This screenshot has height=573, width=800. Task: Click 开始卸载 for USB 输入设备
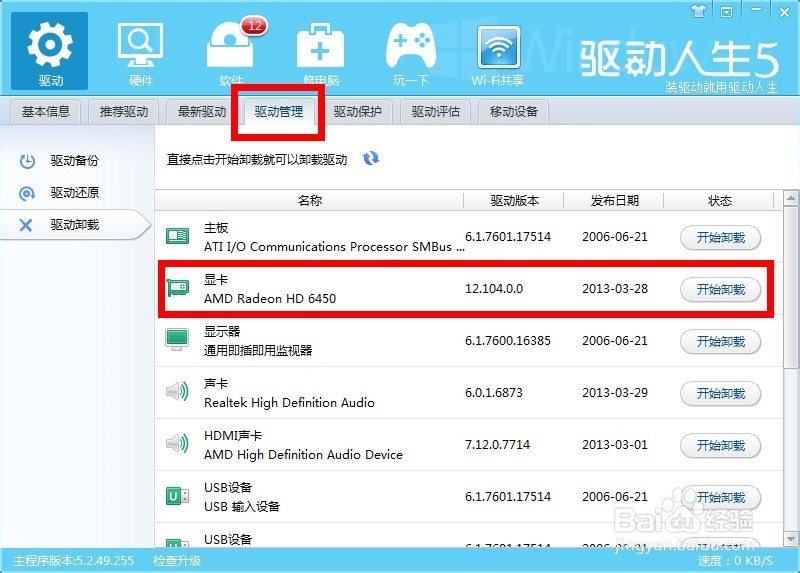pos(720,497)
